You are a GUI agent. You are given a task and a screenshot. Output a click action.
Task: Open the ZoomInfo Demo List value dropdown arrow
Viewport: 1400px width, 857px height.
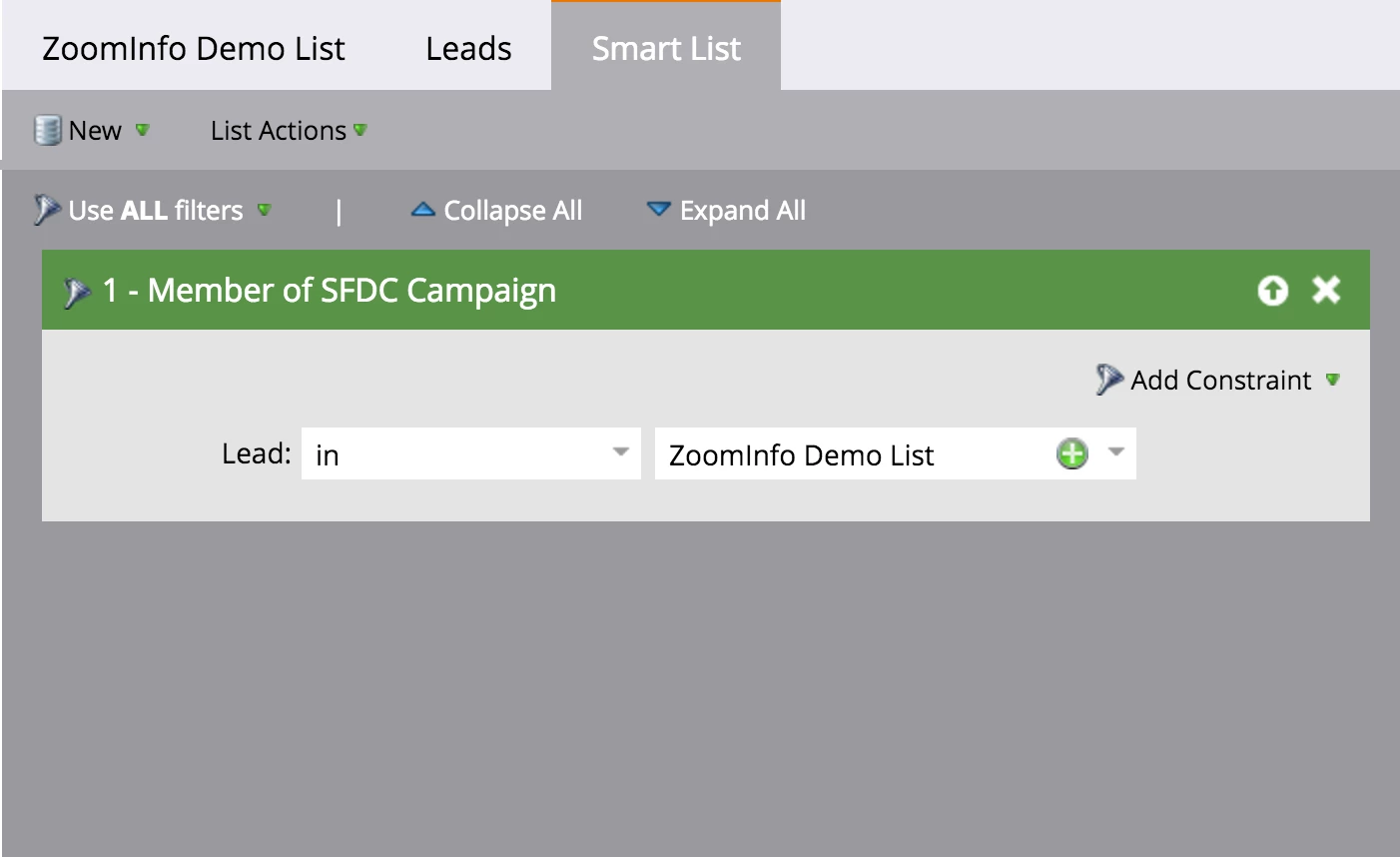coord(1116,452)
